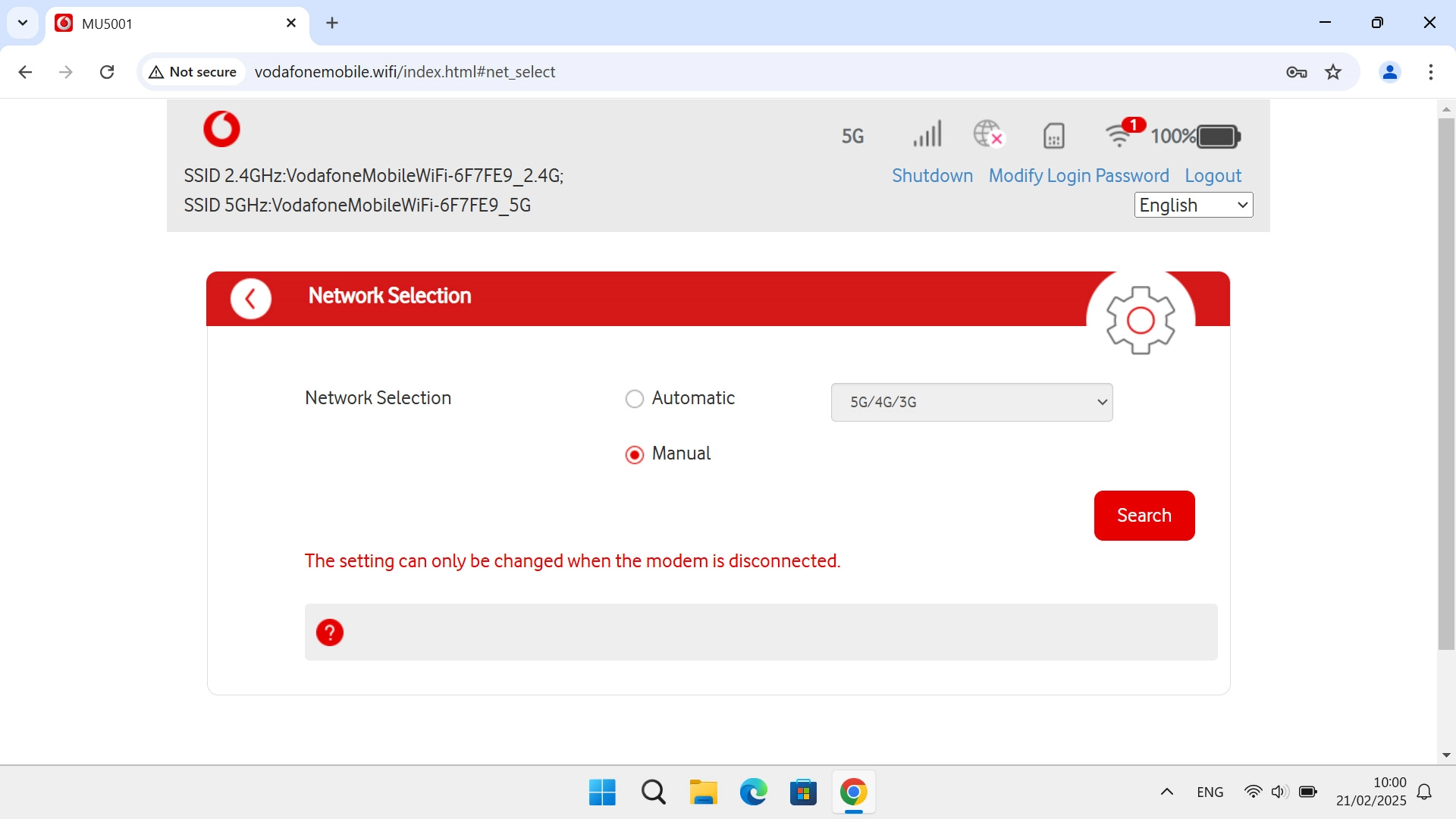Image resolution: width=1456 pixels, height=819 pixels.
Task: Click Modify Login Password
Action: pos(1078,175)
